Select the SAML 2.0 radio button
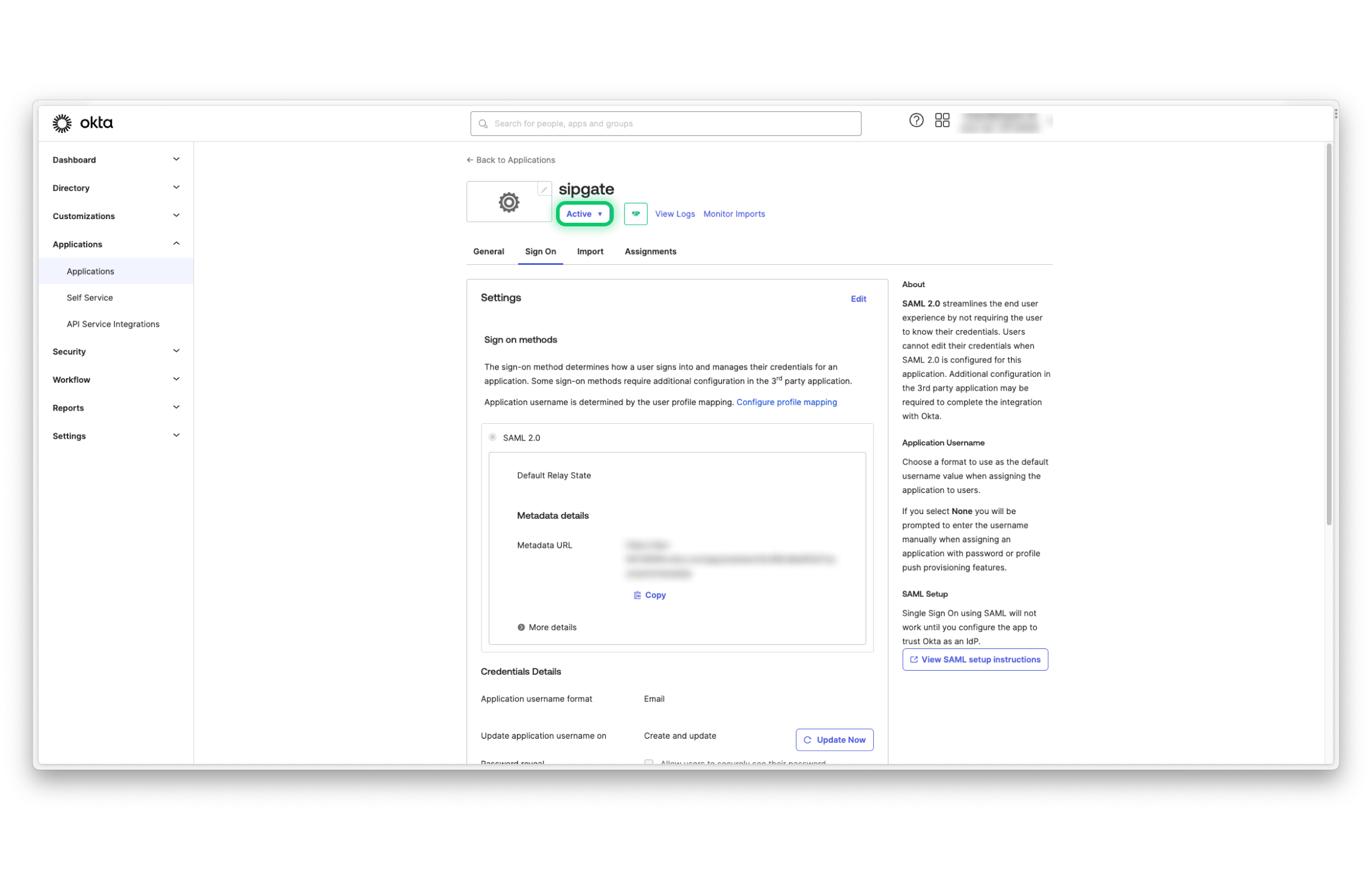1372x891 pixels. 492,438
